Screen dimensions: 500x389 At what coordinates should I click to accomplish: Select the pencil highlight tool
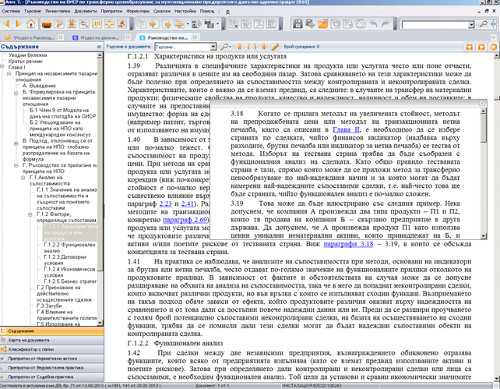coord(275,47)
